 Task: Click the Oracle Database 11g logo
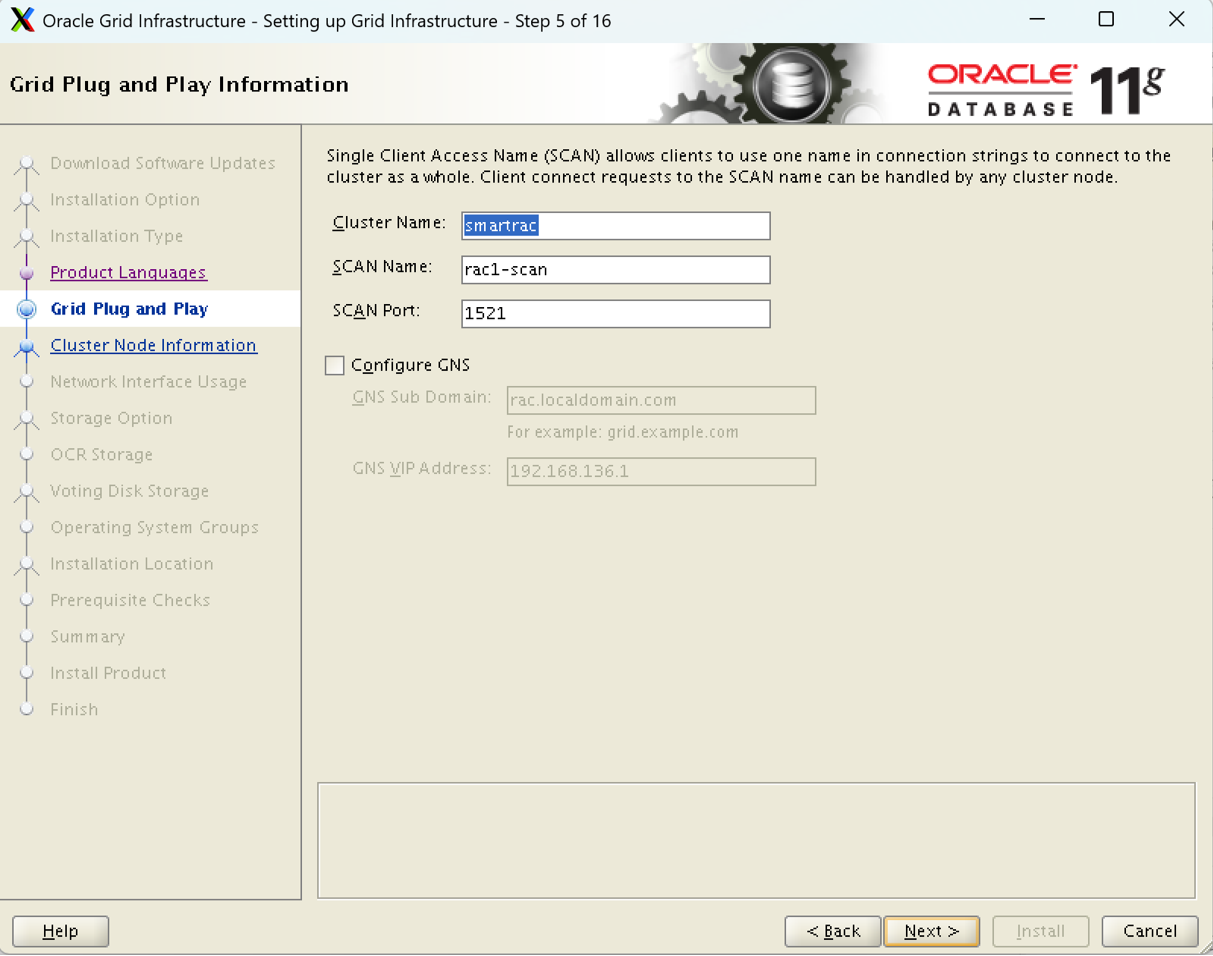tap(1046, 90)
